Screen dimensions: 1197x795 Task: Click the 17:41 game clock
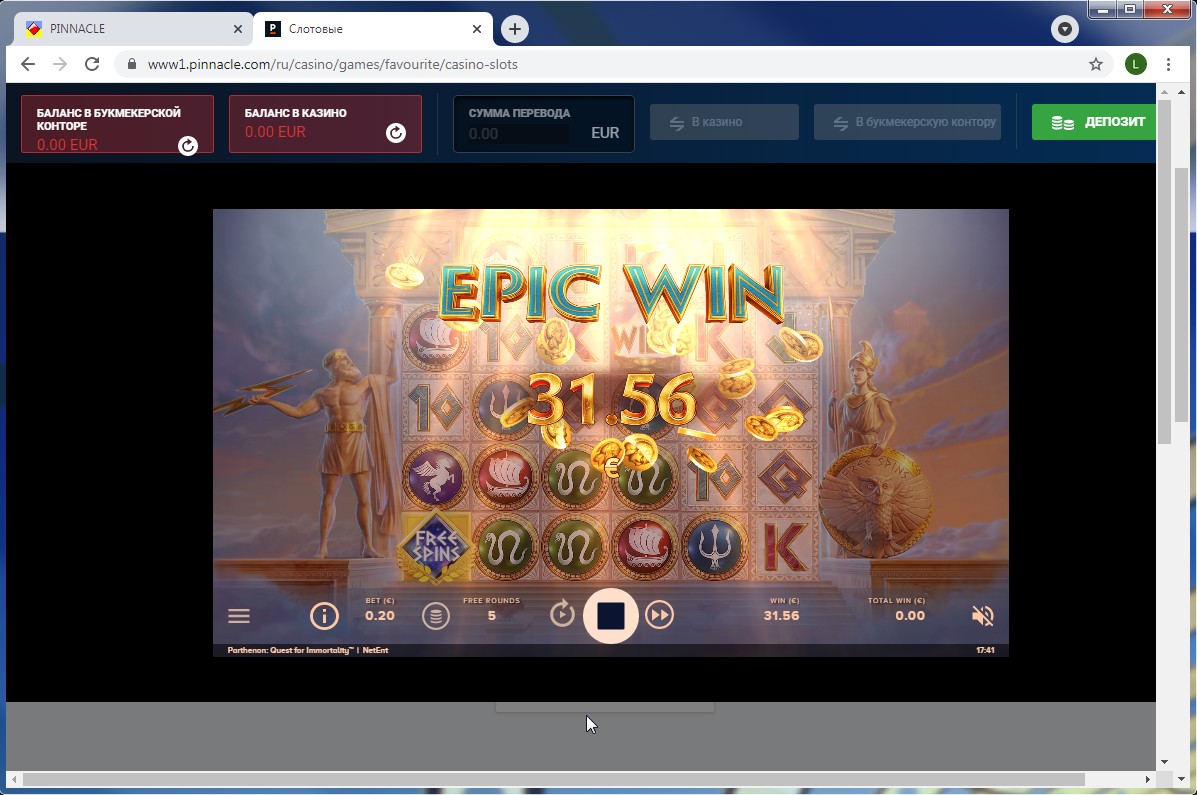tap(985, 651)
